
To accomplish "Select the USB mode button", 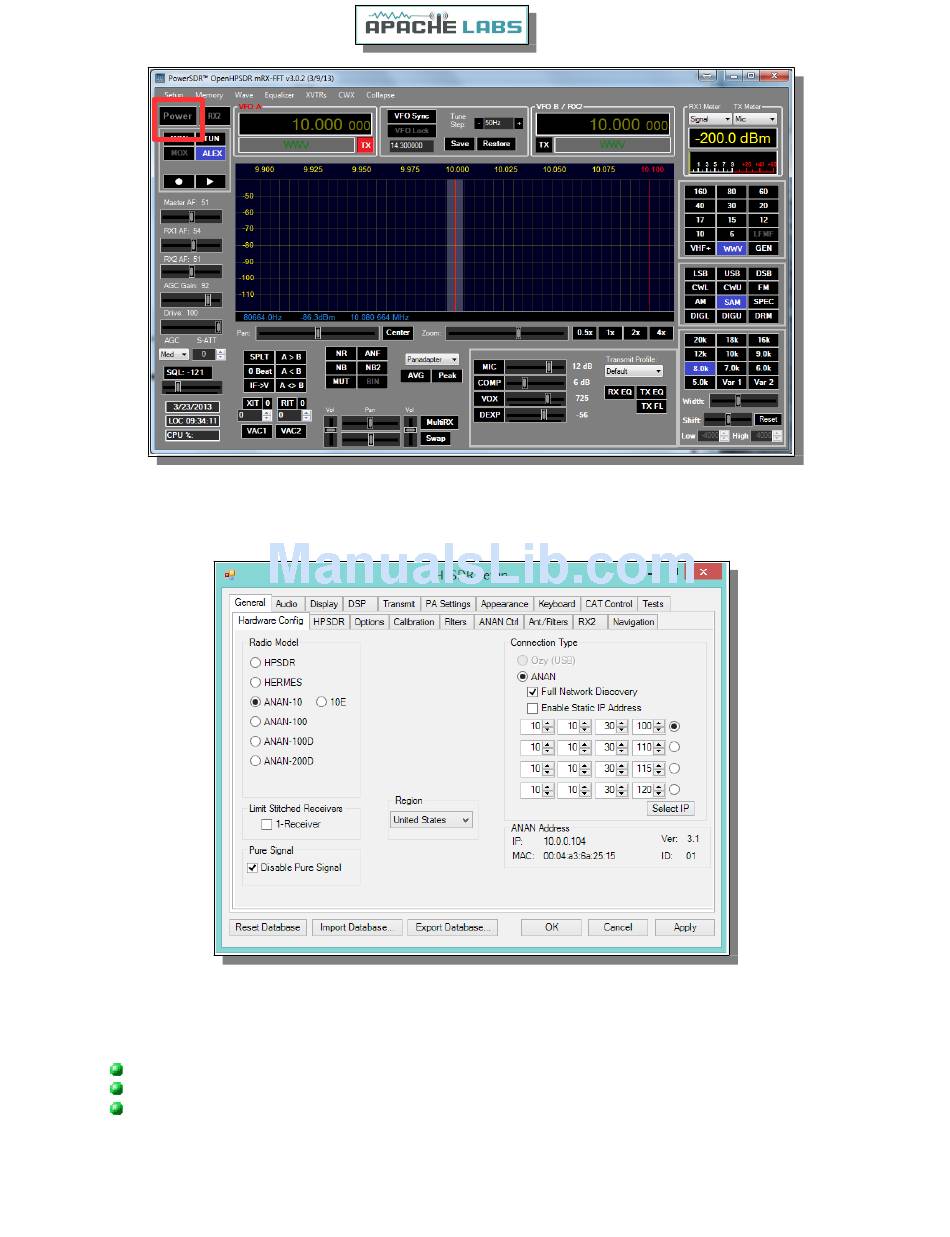I will (732, 273).
